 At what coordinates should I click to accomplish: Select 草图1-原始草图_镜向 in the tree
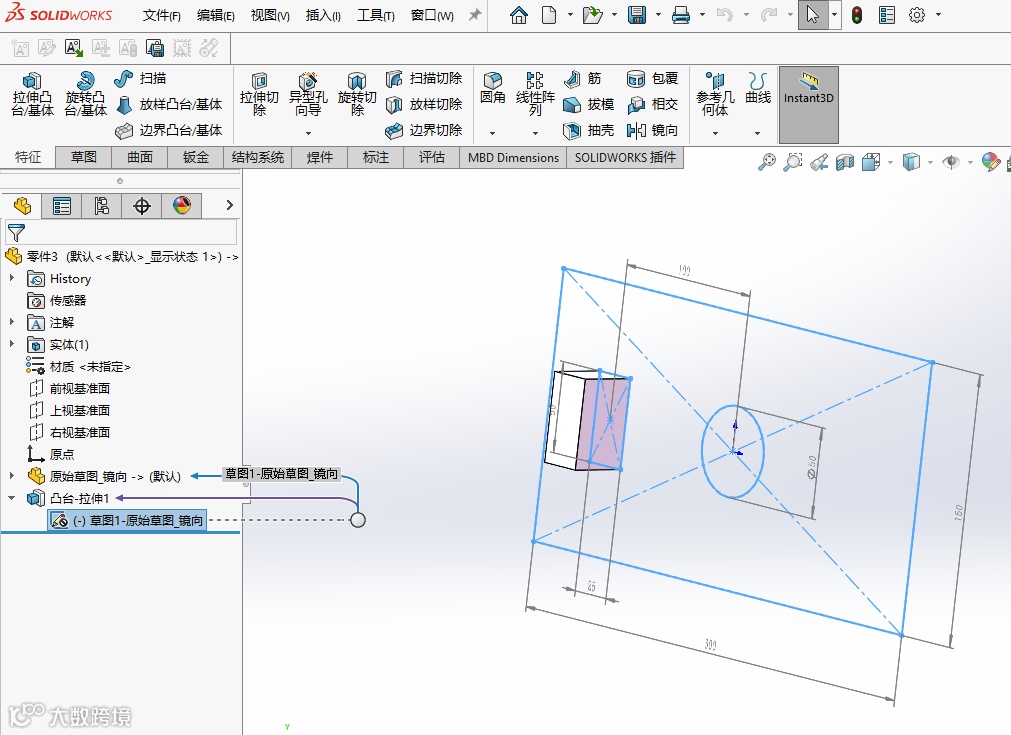128,520
